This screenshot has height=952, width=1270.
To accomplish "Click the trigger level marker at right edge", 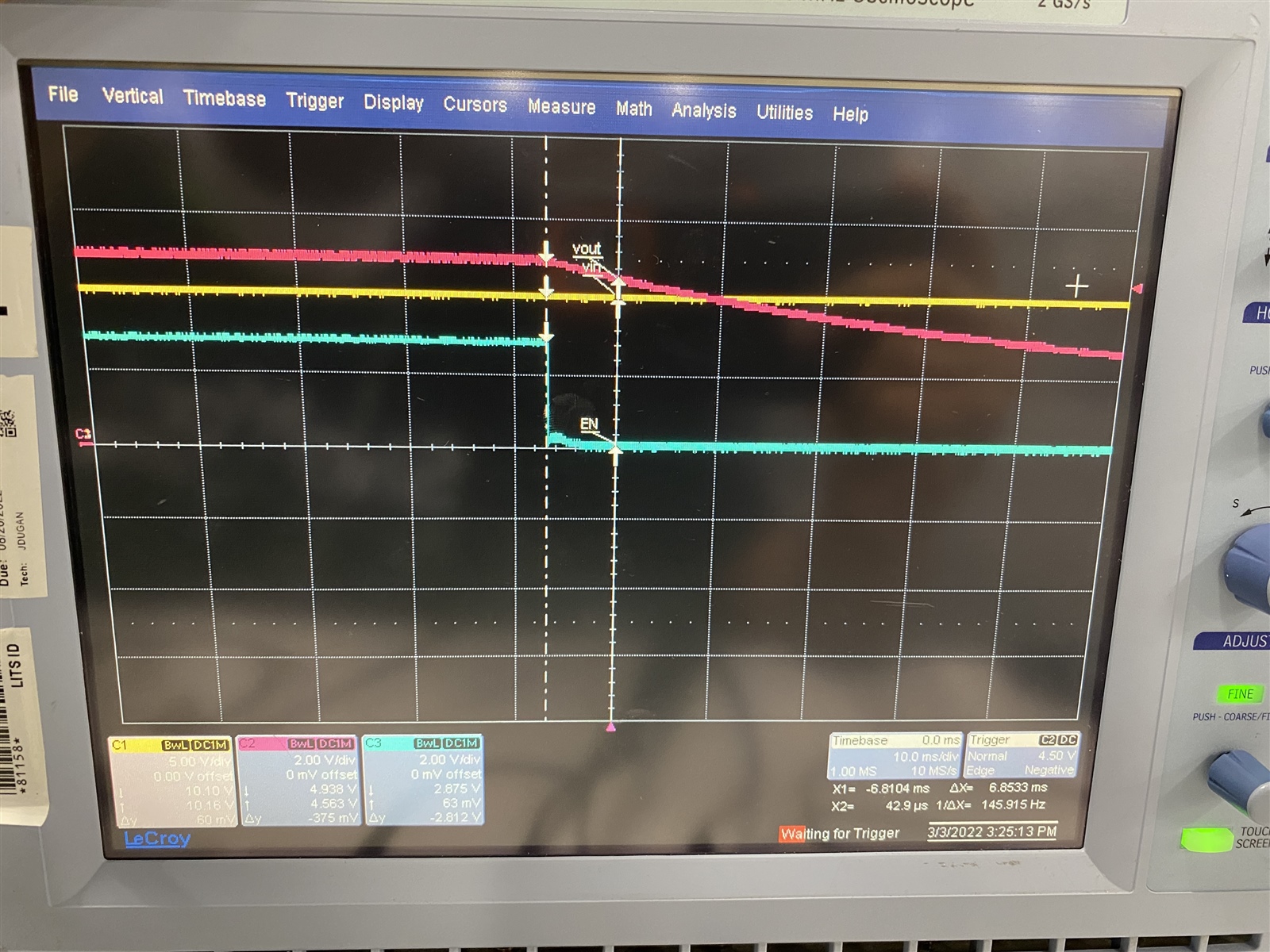I will (x=1137, y=289).
